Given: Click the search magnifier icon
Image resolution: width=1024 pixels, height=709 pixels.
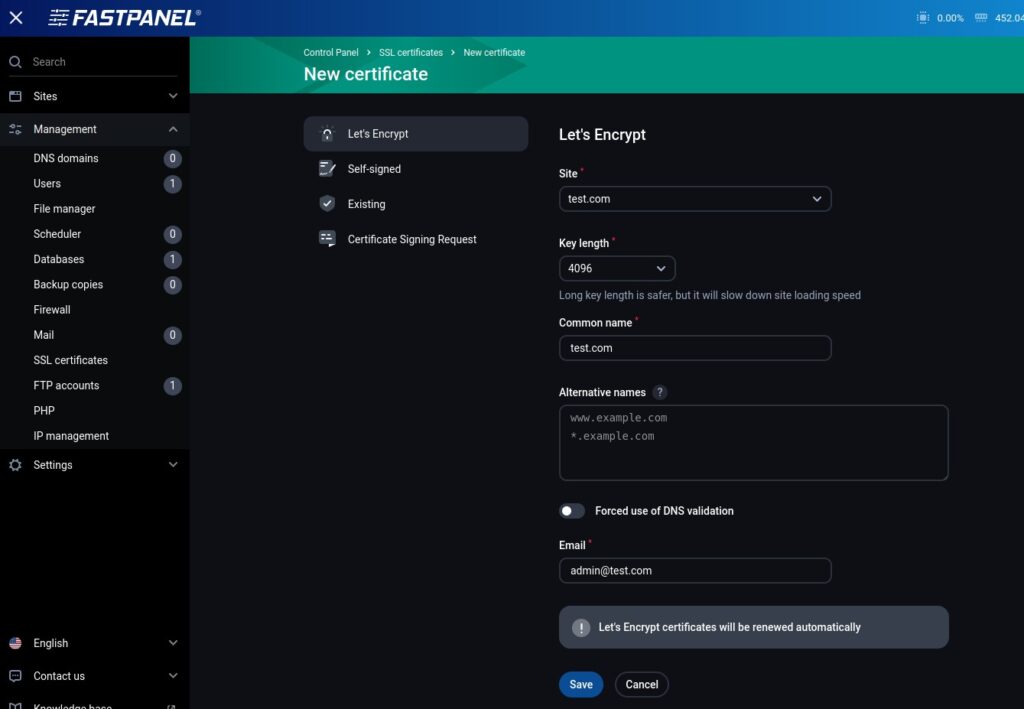Looking at the screenshot, I should tap(15, 62).
